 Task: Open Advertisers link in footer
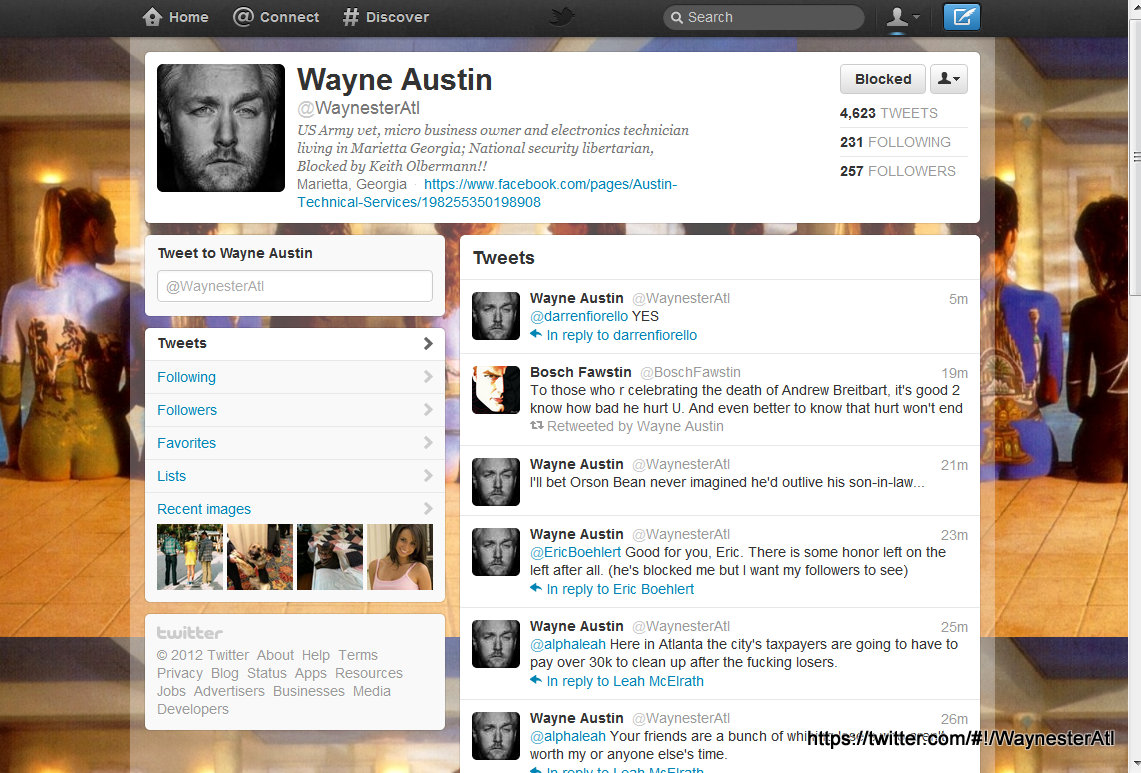point(229,691)
